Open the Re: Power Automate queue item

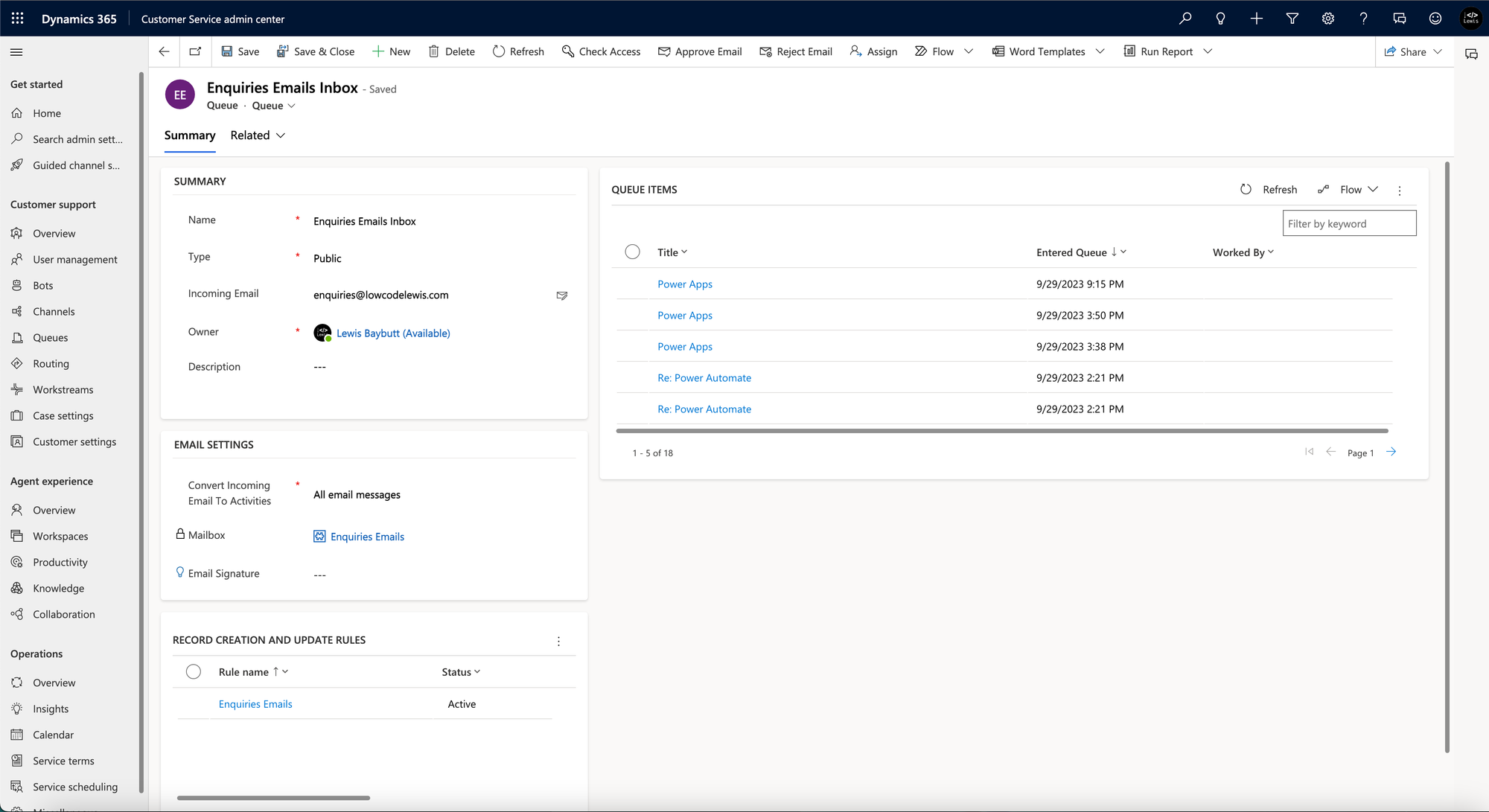pos(704,378)
